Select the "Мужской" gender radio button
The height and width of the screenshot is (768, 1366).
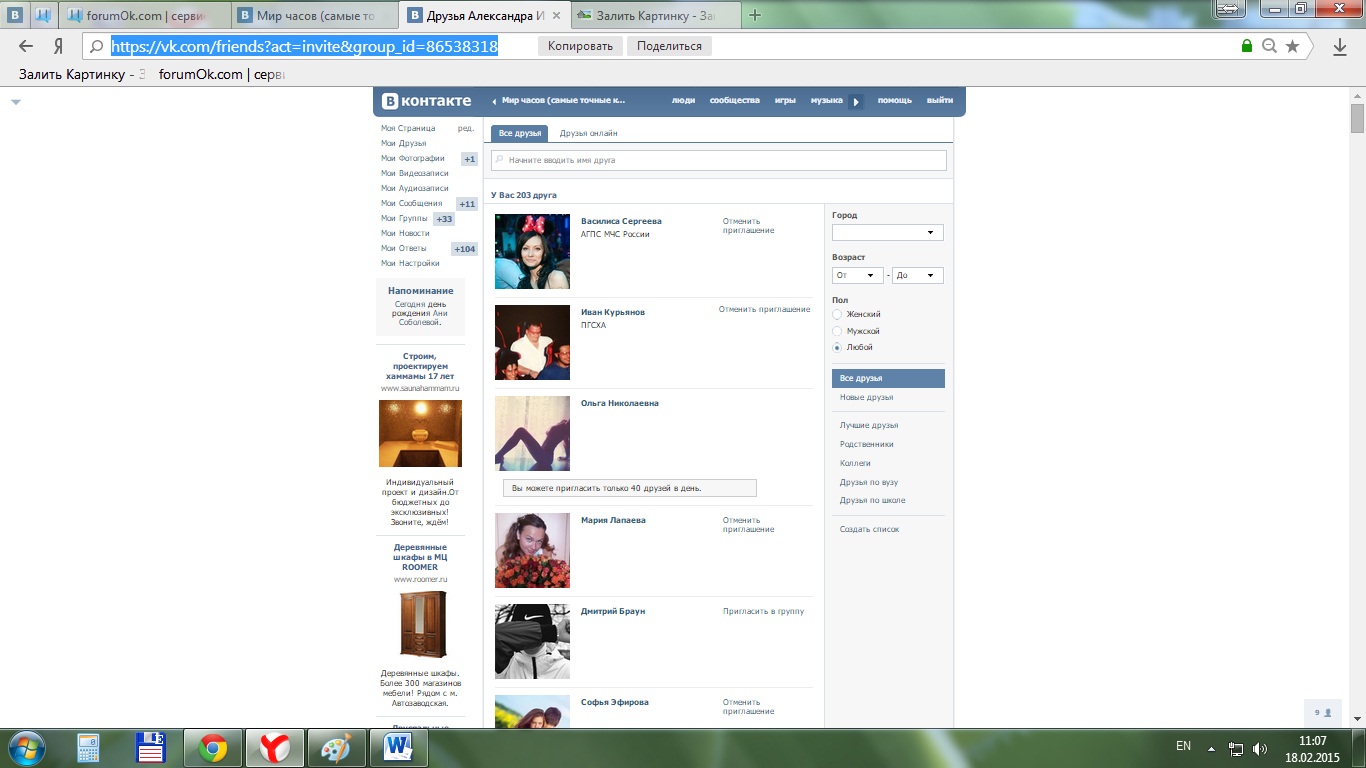coord(837,331)
